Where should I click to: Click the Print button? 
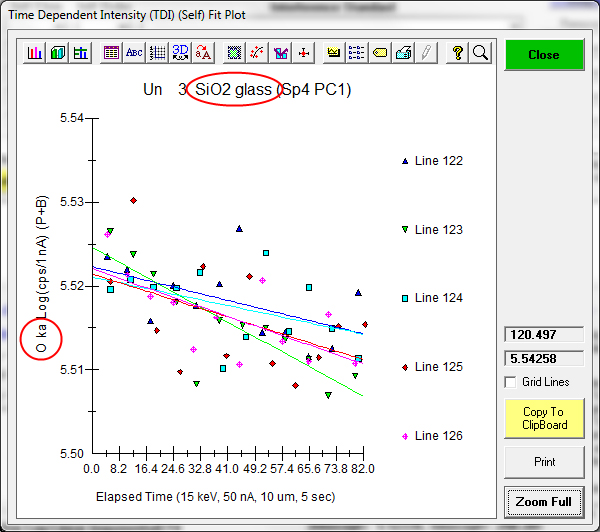(543, 462)
